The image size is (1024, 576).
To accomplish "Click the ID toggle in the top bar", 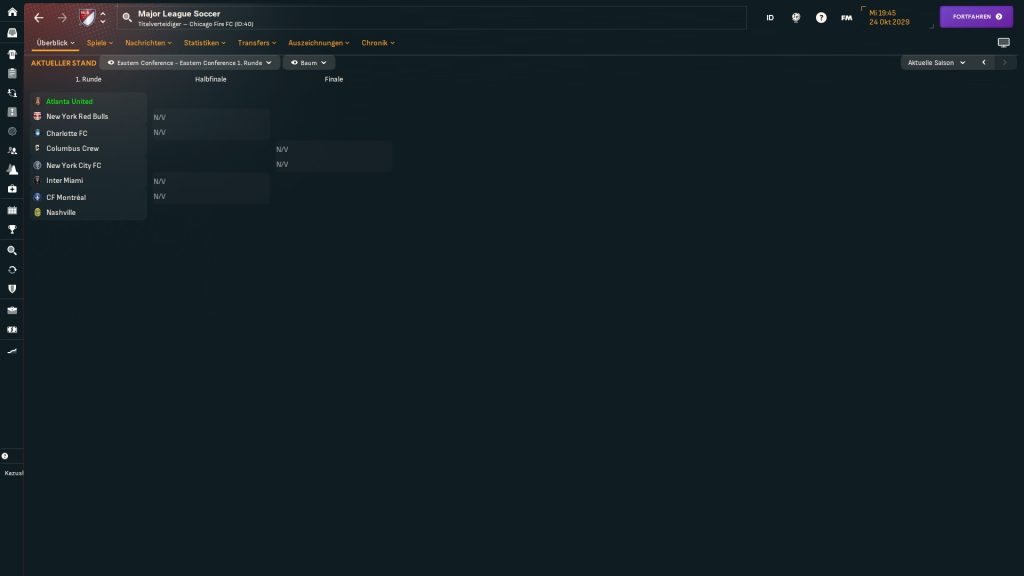I will click(x=770, y=17).
